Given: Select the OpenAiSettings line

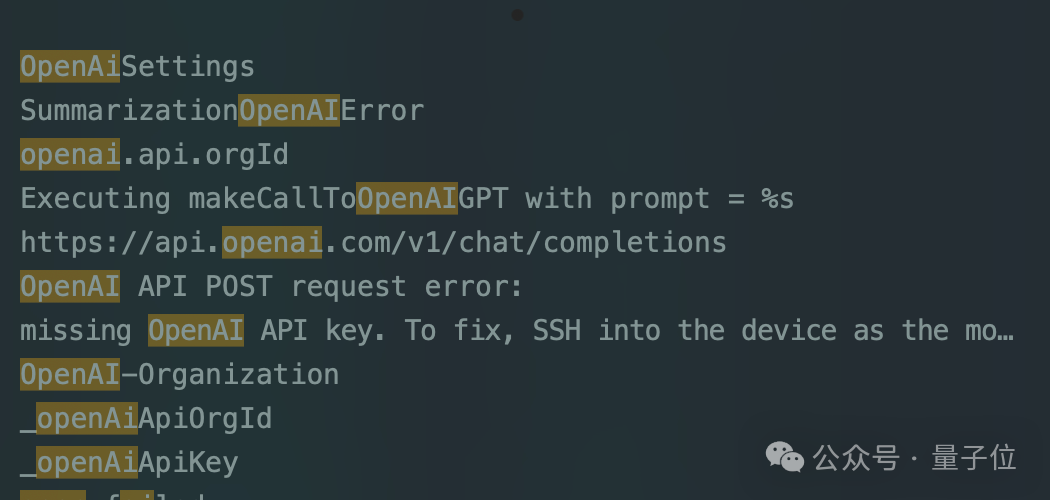Looking at the screenshot, I should point(137,67).
